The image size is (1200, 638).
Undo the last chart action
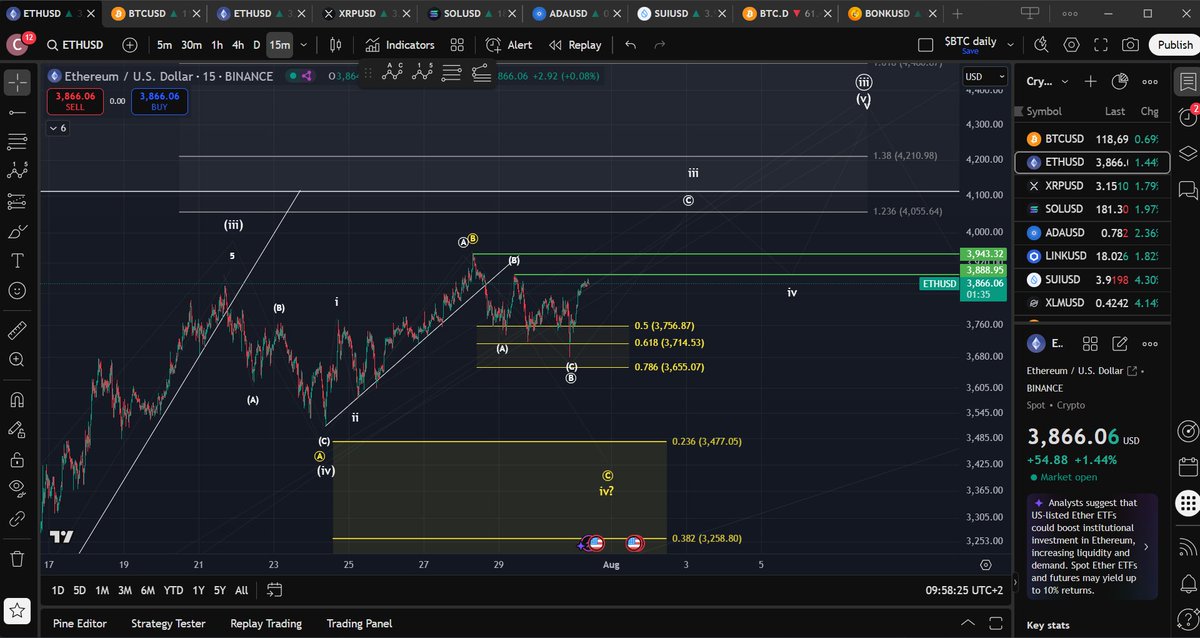[x=630, y=45]
